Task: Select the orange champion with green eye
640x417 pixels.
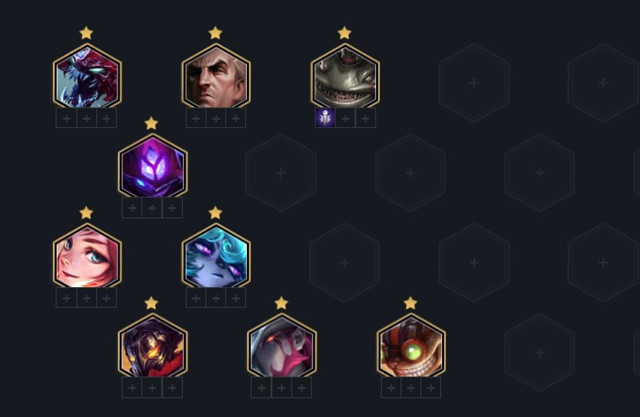Action: (411, 347)
